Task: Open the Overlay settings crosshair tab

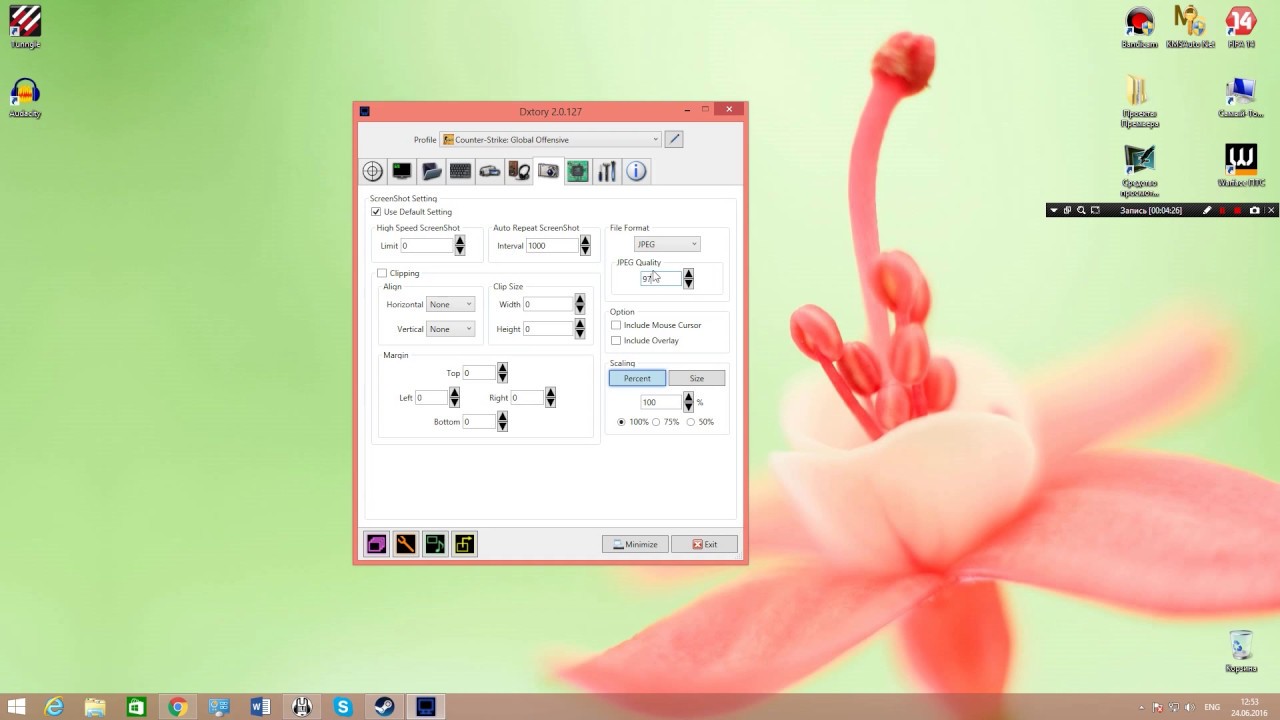Action: click(372, 171)
